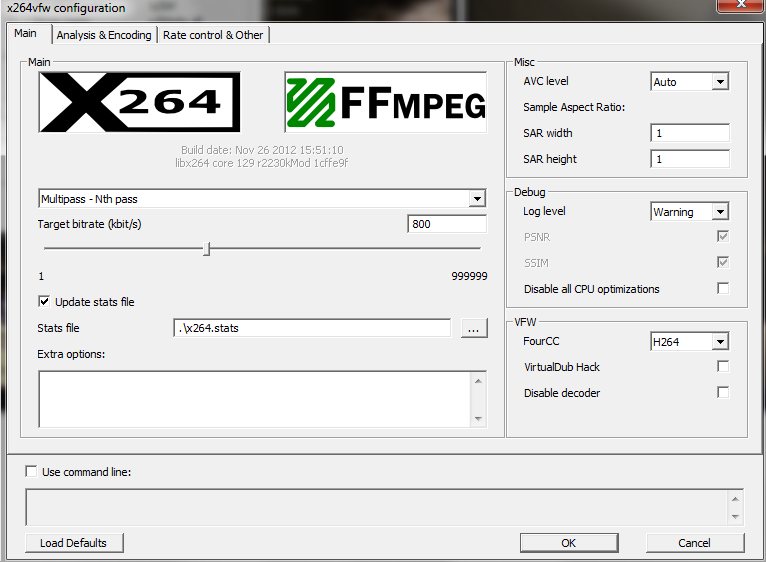Toggle the PSNR checkbox
The width and height of the screenshot is (766, 562).
coord(723,237)
